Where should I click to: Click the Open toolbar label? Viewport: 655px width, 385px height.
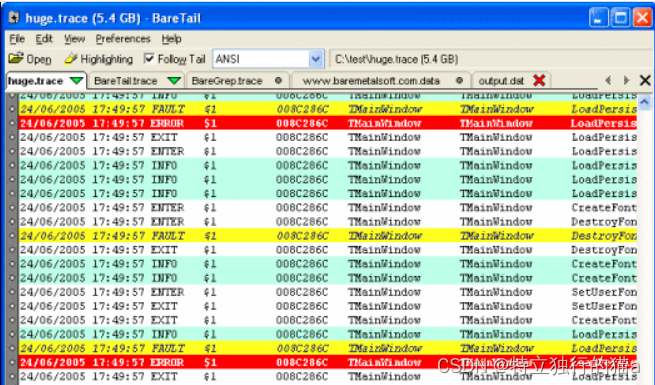tap(39, 59)
